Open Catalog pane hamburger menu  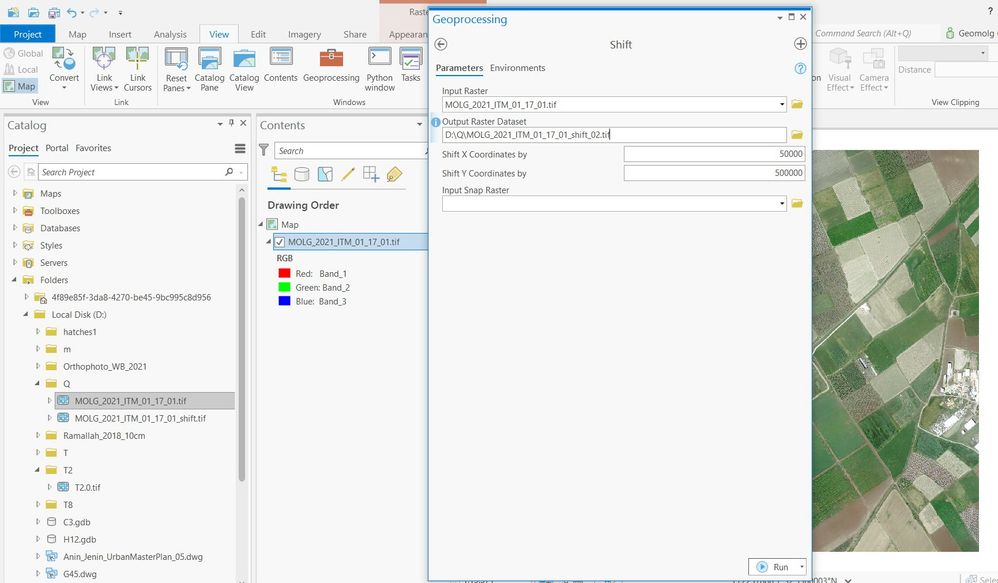click(x=240, y=148)
